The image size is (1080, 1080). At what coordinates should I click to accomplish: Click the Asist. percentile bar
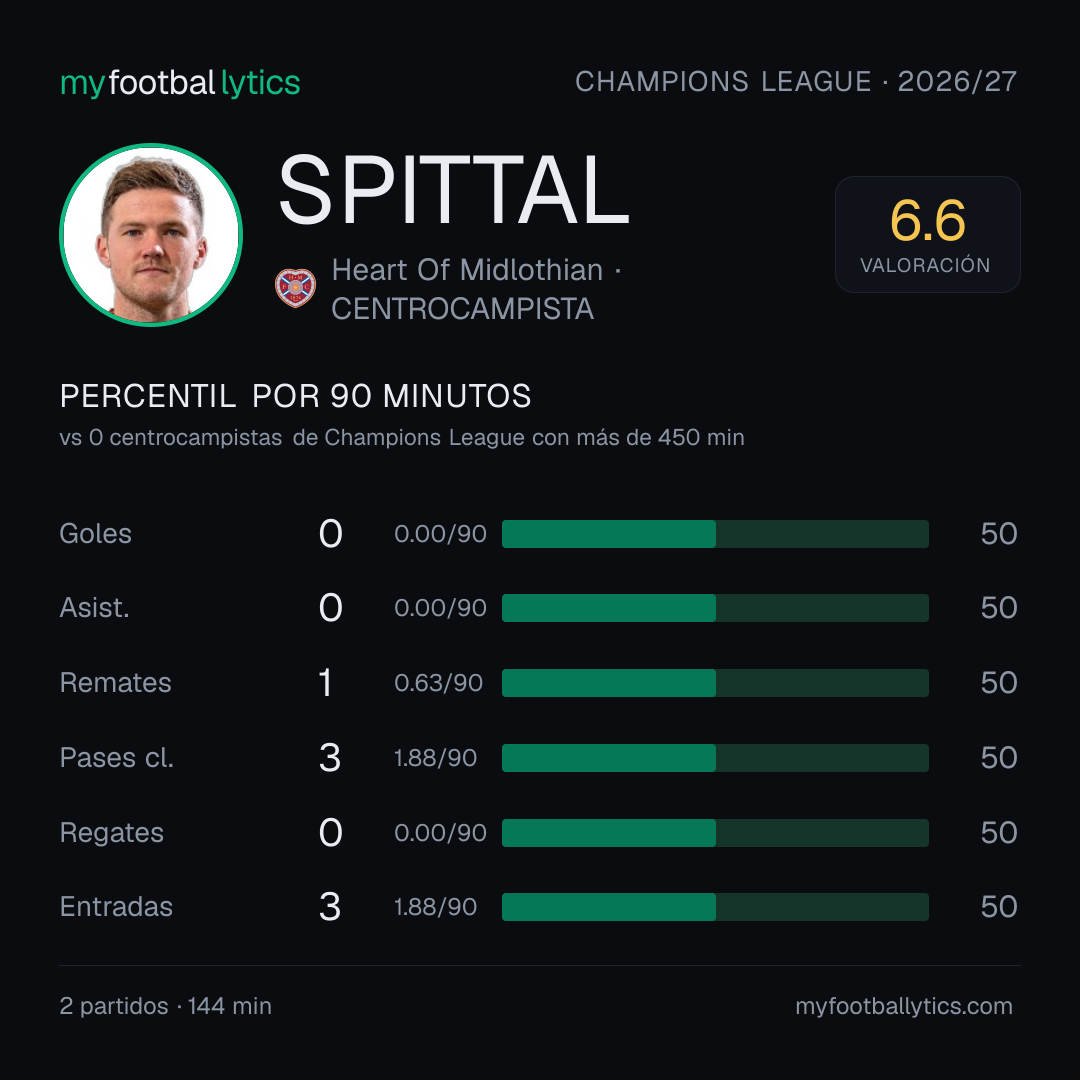click(x=715, y=608)
